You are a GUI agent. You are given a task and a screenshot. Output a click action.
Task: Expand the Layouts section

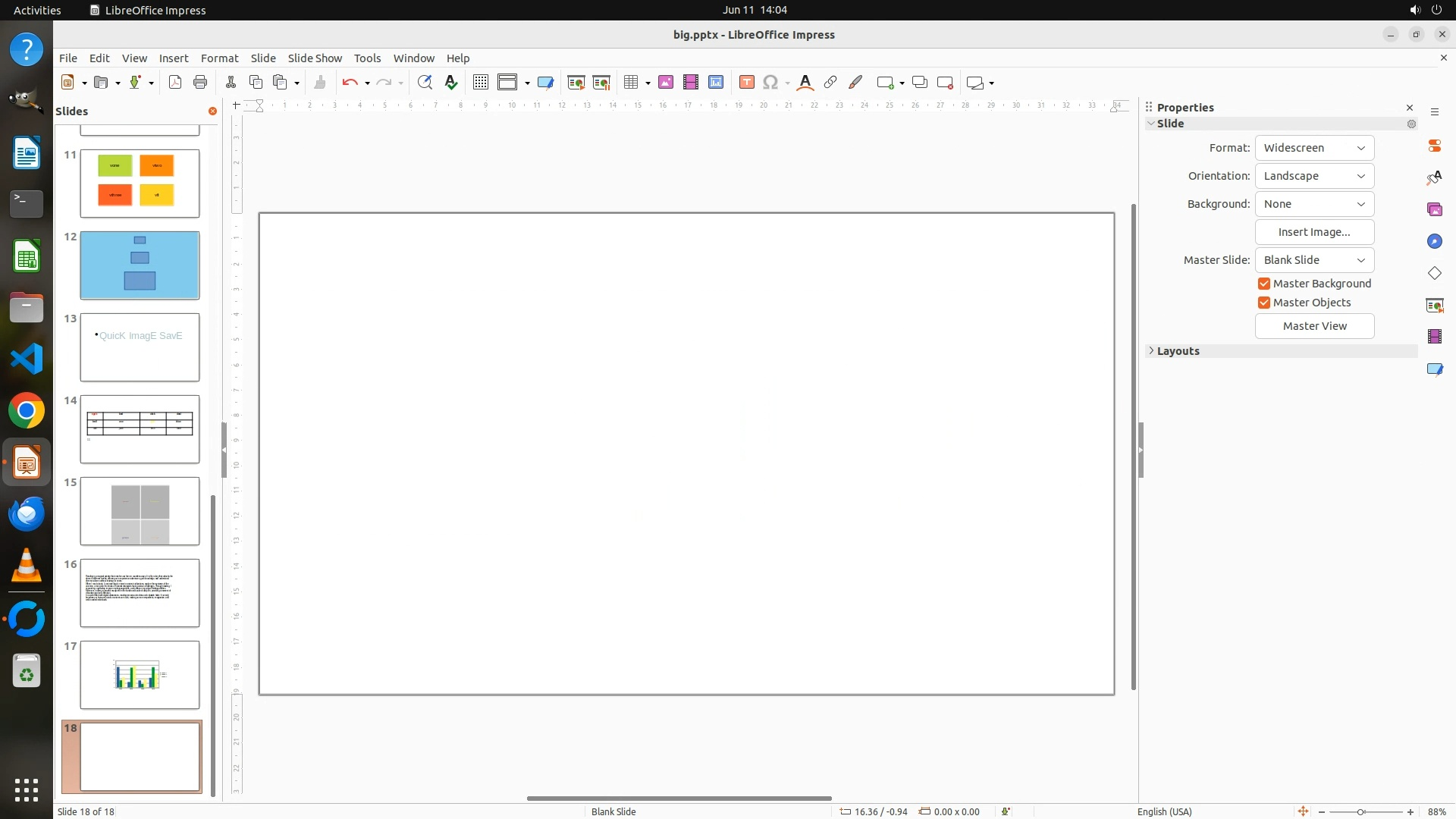pyautogui.click(x=1178, y=351)
